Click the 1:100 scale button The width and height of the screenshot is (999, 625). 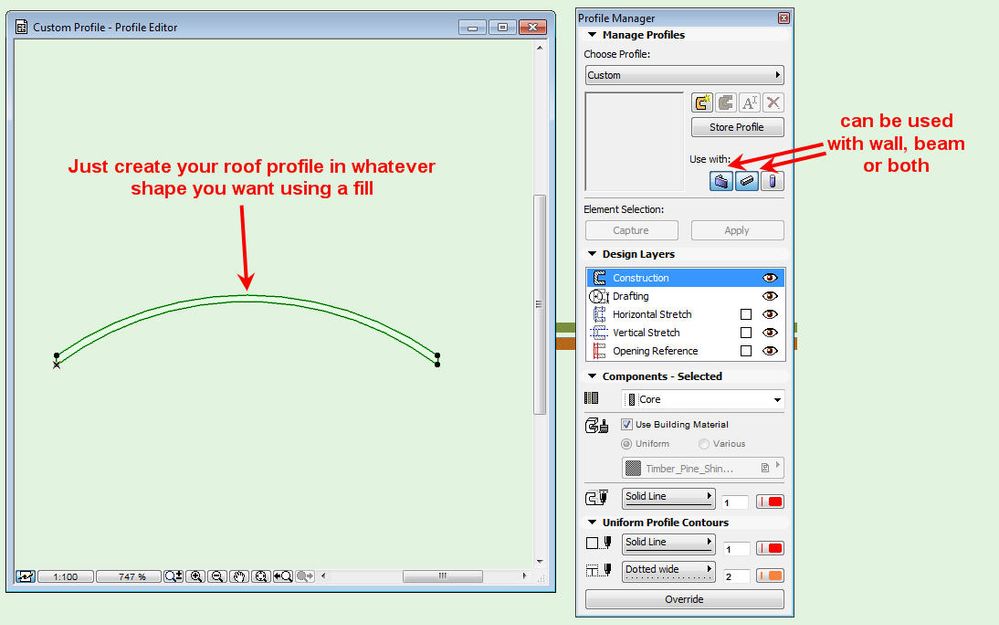coord(66,577)
